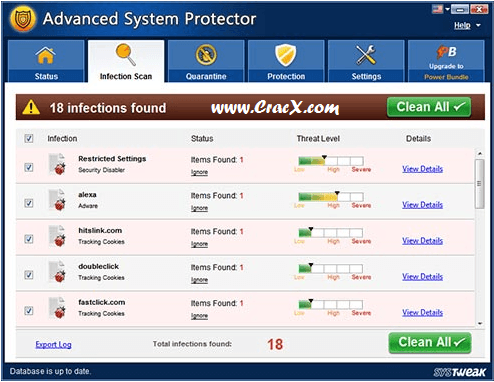494x382 pixels.
Task: Click hitslink.com threat level meter
Action: (x=331, y=233)
